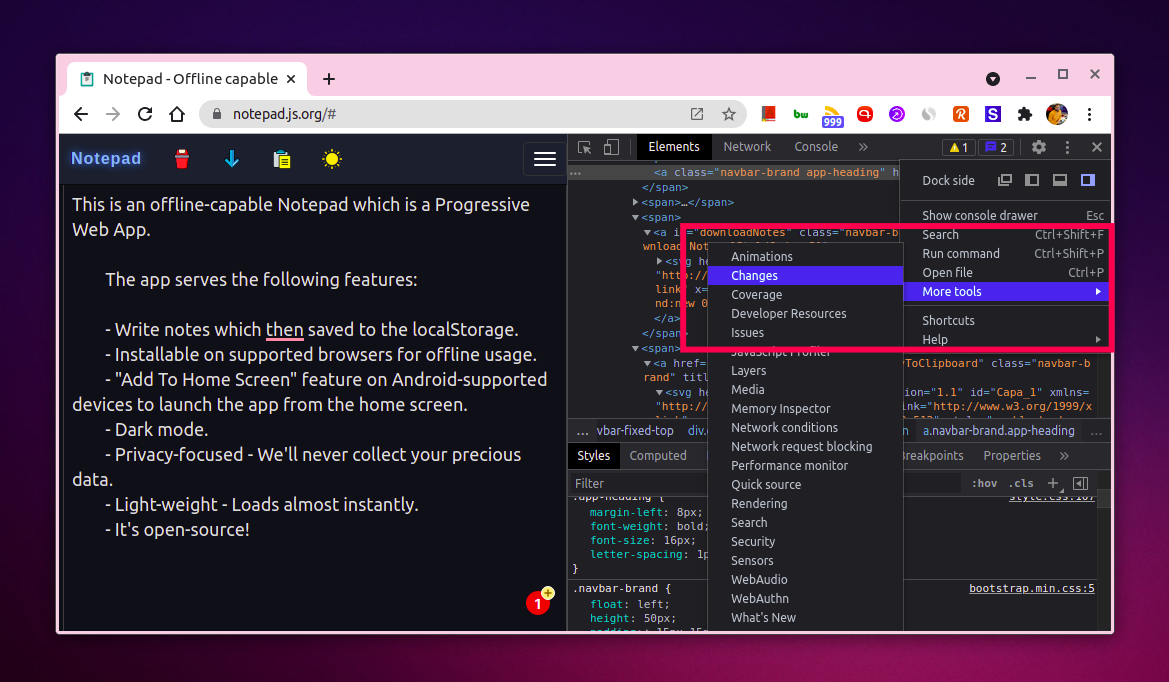Open the hamburger menu in Notepad navbar
Screen dimensions: 1169x682
pos(545,159)
